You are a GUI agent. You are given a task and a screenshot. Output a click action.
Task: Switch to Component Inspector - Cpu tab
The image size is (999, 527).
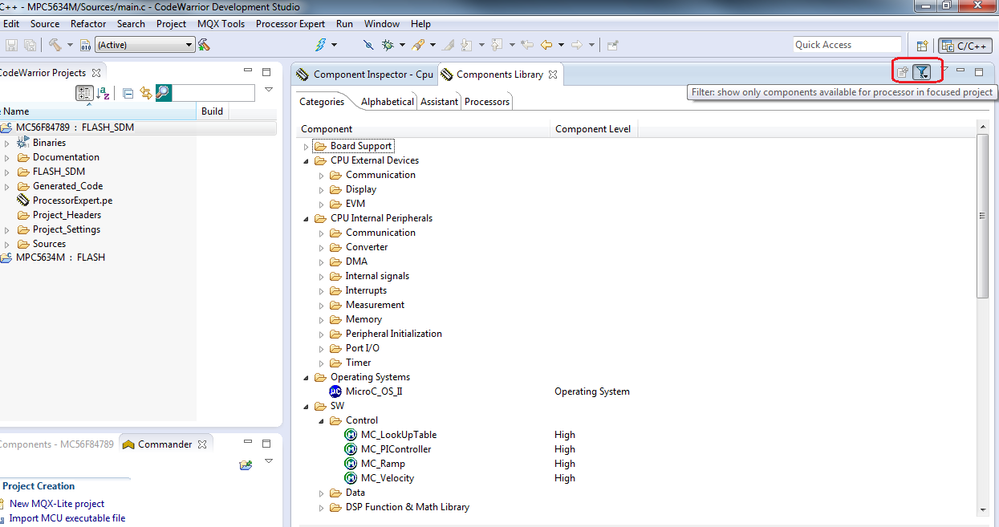[x=364, y=75]
